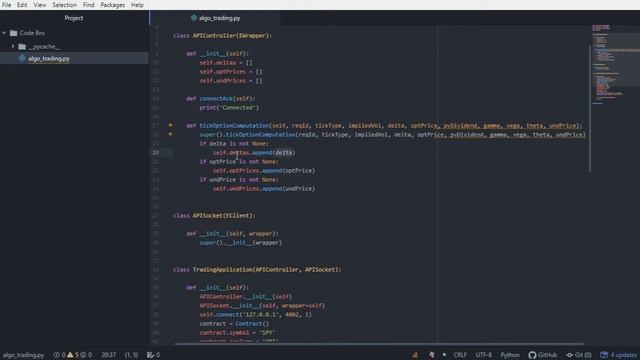
Task: Click the GitHub octocat icon
Action: pos(532,355)
